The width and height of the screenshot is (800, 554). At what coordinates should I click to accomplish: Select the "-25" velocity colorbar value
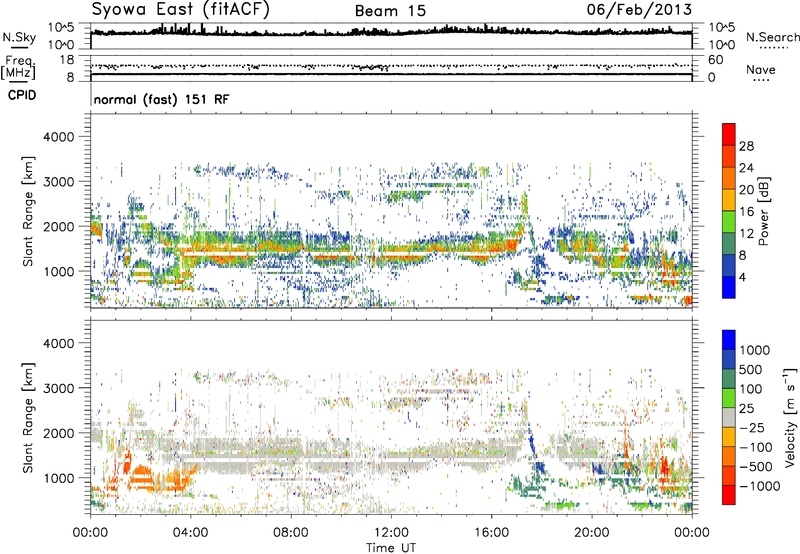point(752,428)
